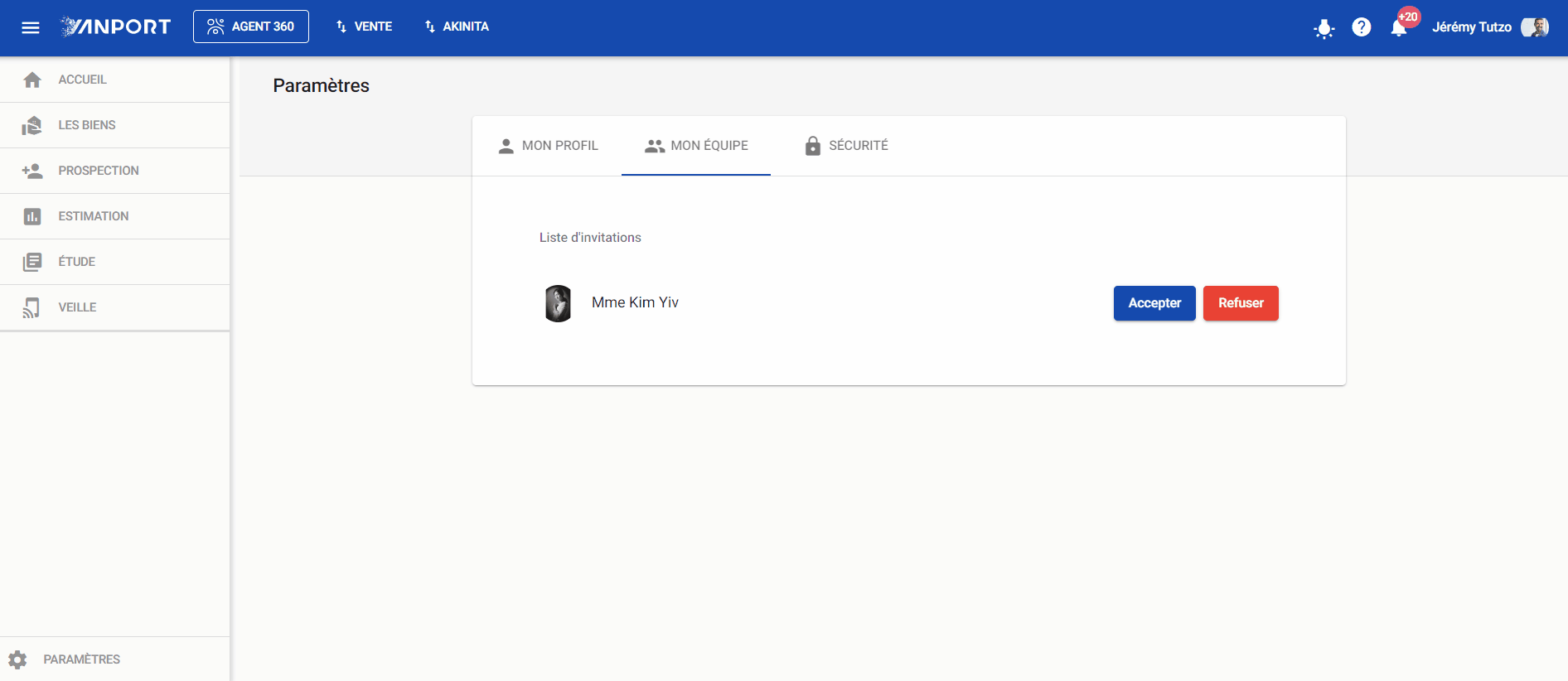Switch to Vente in the top bar
1568x681 pixels.
click(x=364, y=27)
